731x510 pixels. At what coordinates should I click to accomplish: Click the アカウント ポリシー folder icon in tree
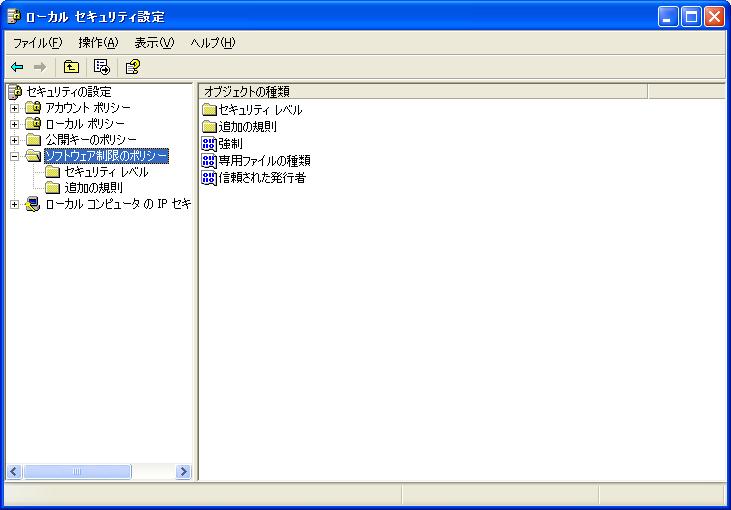click(x=33, y=108)
